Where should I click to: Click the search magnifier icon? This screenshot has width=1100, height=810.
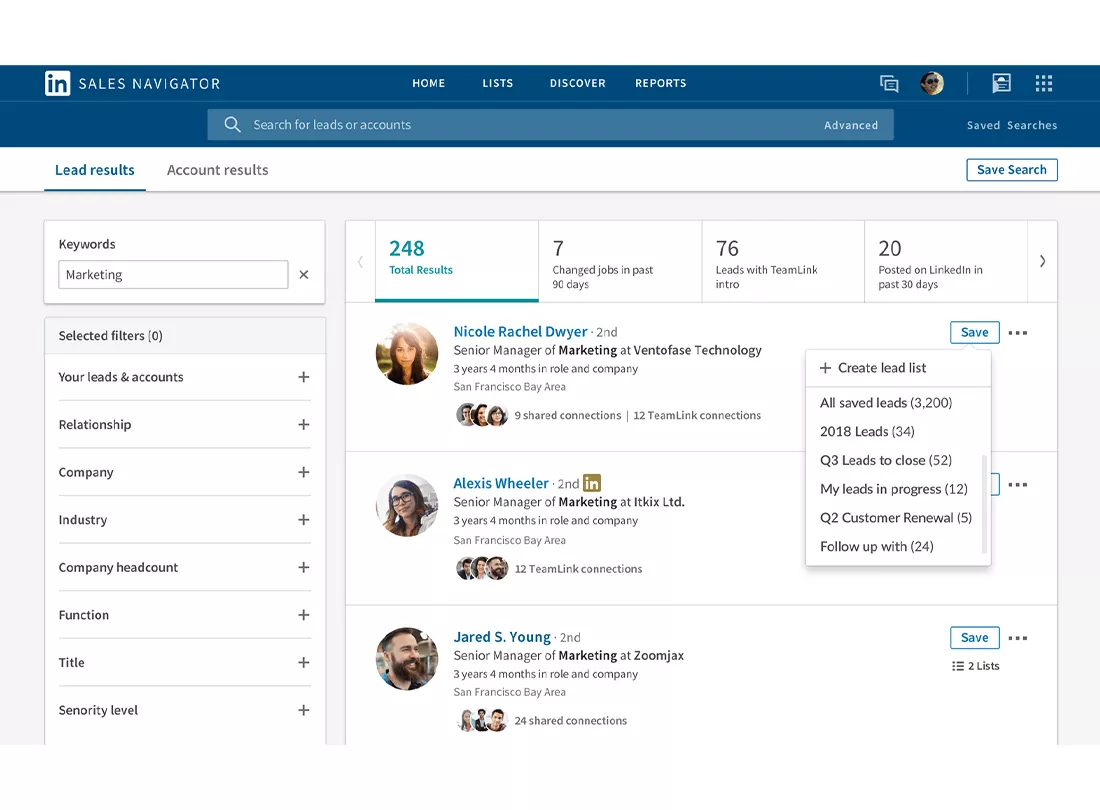click(x=232, y=125)
